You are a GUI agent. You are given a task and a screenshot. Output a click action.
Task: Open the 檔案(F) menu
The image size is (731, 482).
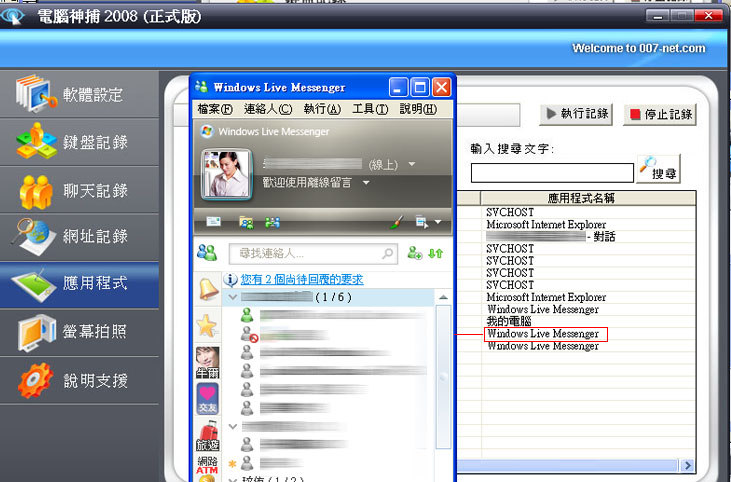pos(215,109)
